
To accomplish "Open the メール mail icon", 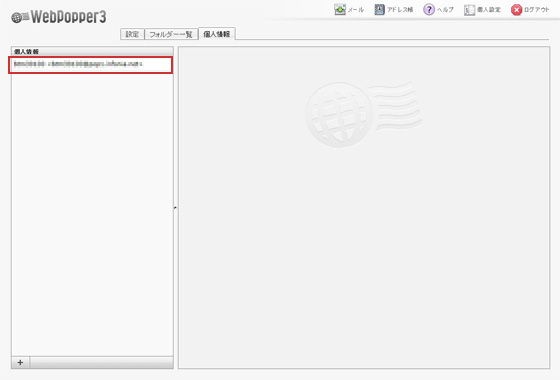I will pos(340,10).
